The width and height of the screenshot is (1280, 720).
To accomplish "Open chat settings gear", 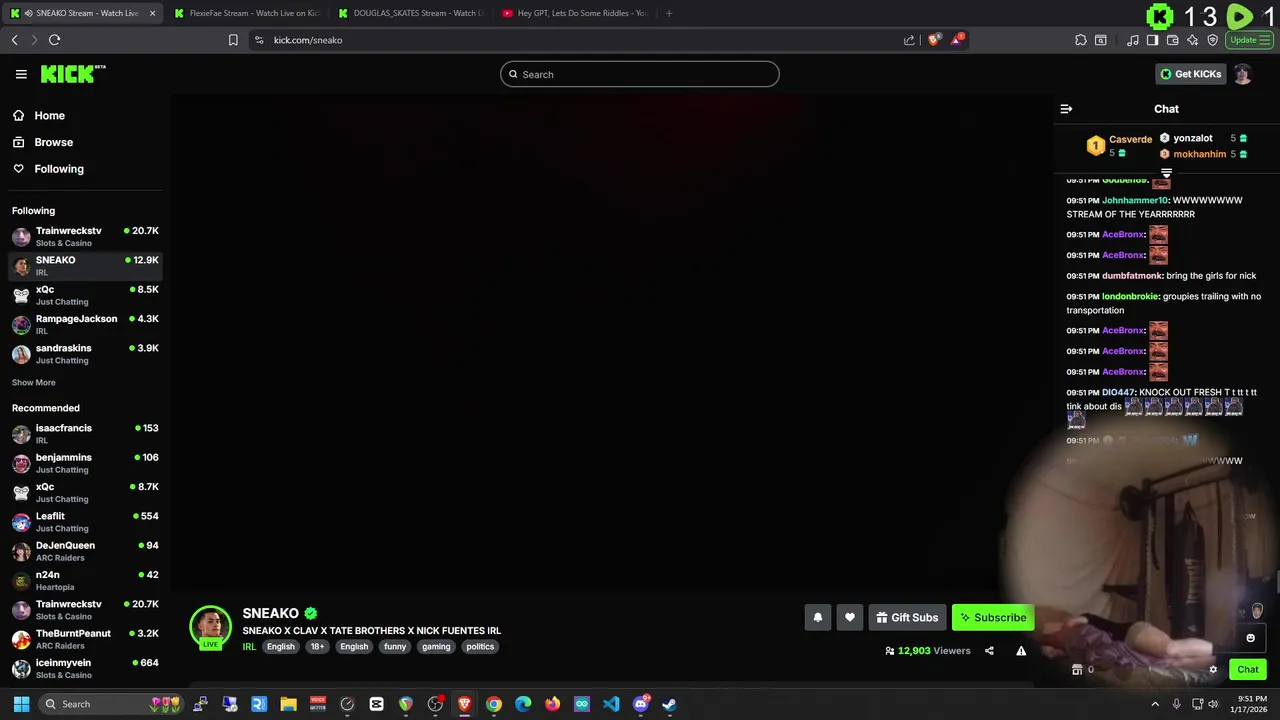I will tap(1213, 670).
